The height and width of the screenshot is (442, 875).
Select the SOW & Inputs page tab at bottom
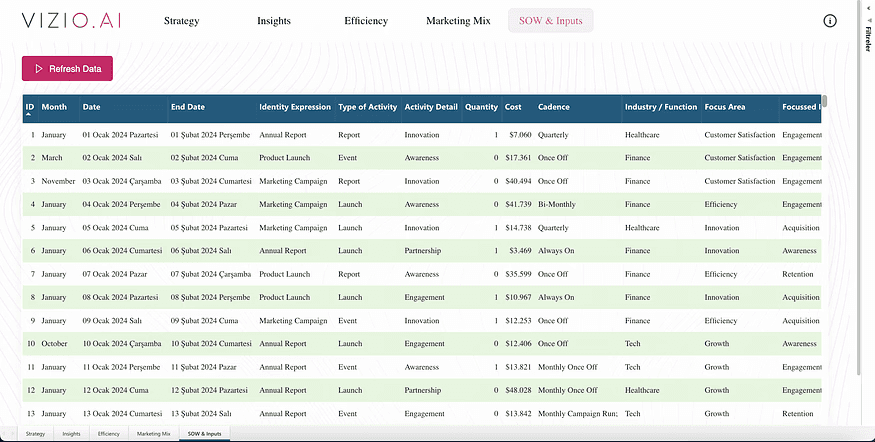[x=204, y=434]
